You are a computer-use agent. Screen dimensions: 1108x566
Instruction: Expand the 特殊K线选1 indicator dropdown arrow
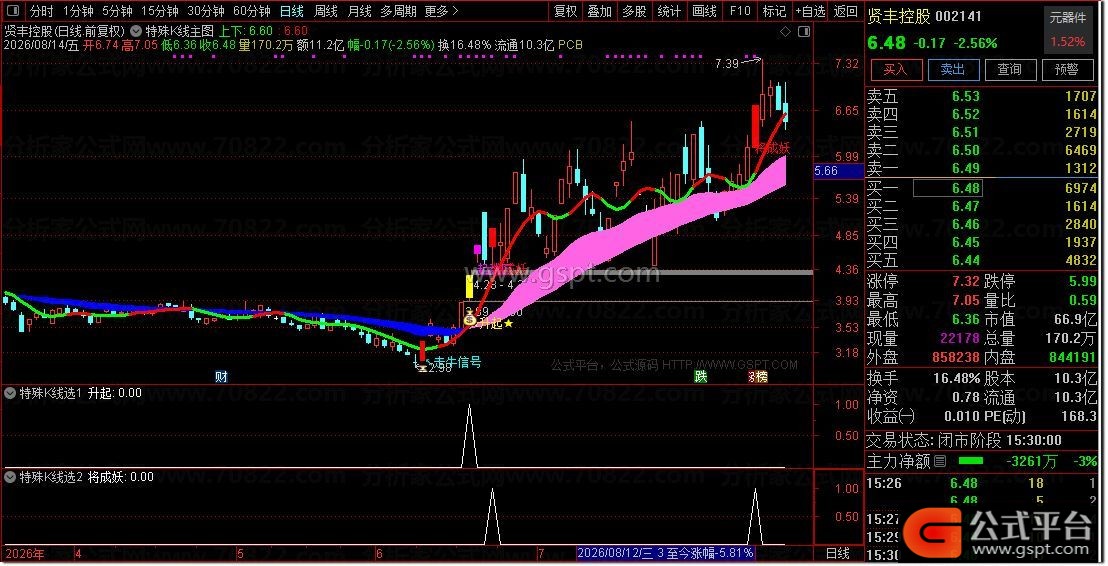pyautogui.click(x=10, y=393)
